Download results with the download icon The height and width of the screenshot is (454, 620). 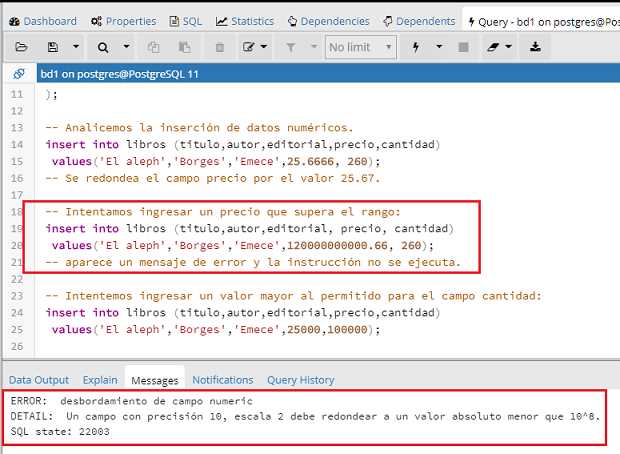click(535, 47)
